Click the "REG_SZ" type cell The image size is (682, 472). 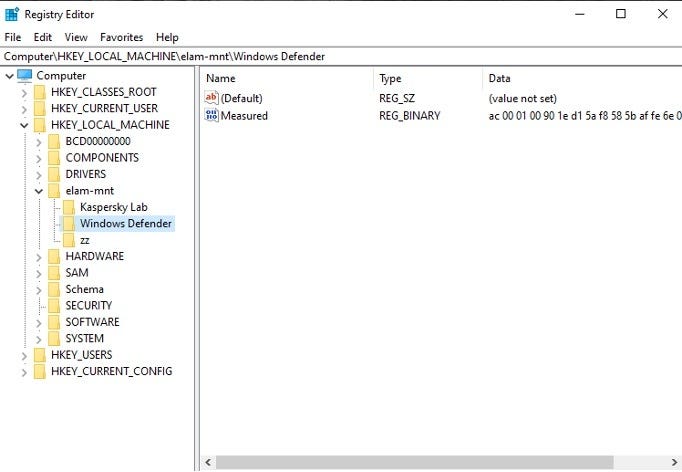[x=397, y=98]
